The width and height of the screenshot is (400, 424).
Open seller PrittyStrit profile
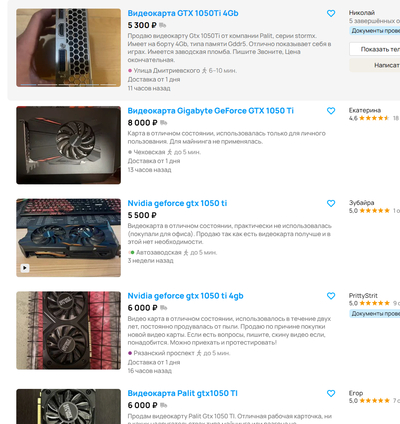point(363,296)
